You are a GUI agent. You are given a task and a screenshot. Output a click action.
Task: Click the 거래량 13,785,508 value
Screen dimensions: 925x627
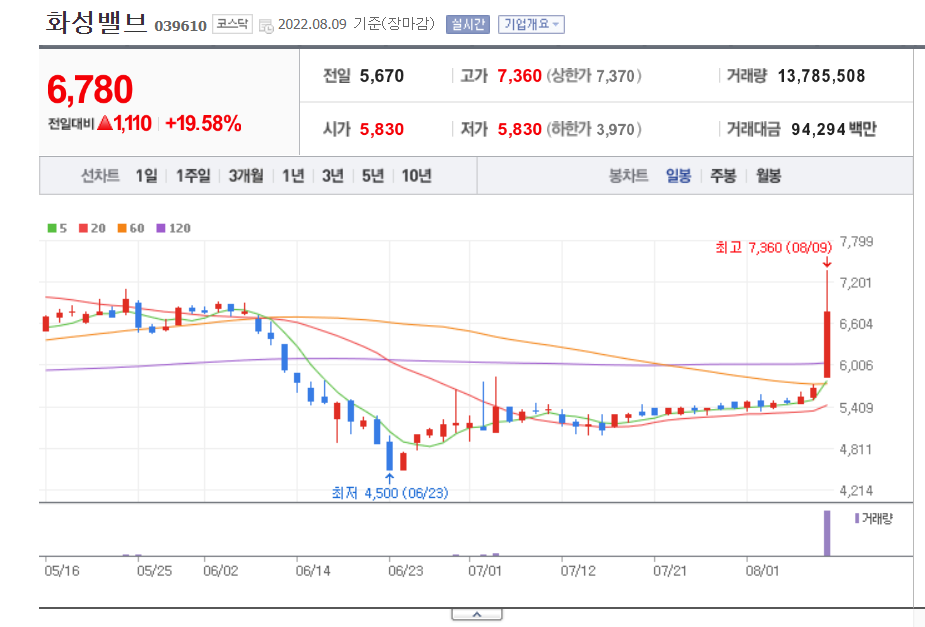tap(822, 76)
